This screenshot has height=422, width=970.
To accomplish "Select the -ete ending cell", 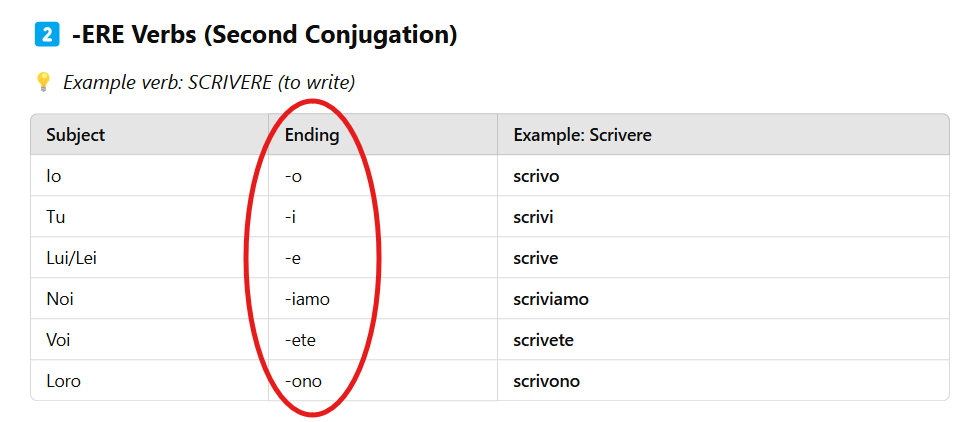I will [x=302, y=340].
